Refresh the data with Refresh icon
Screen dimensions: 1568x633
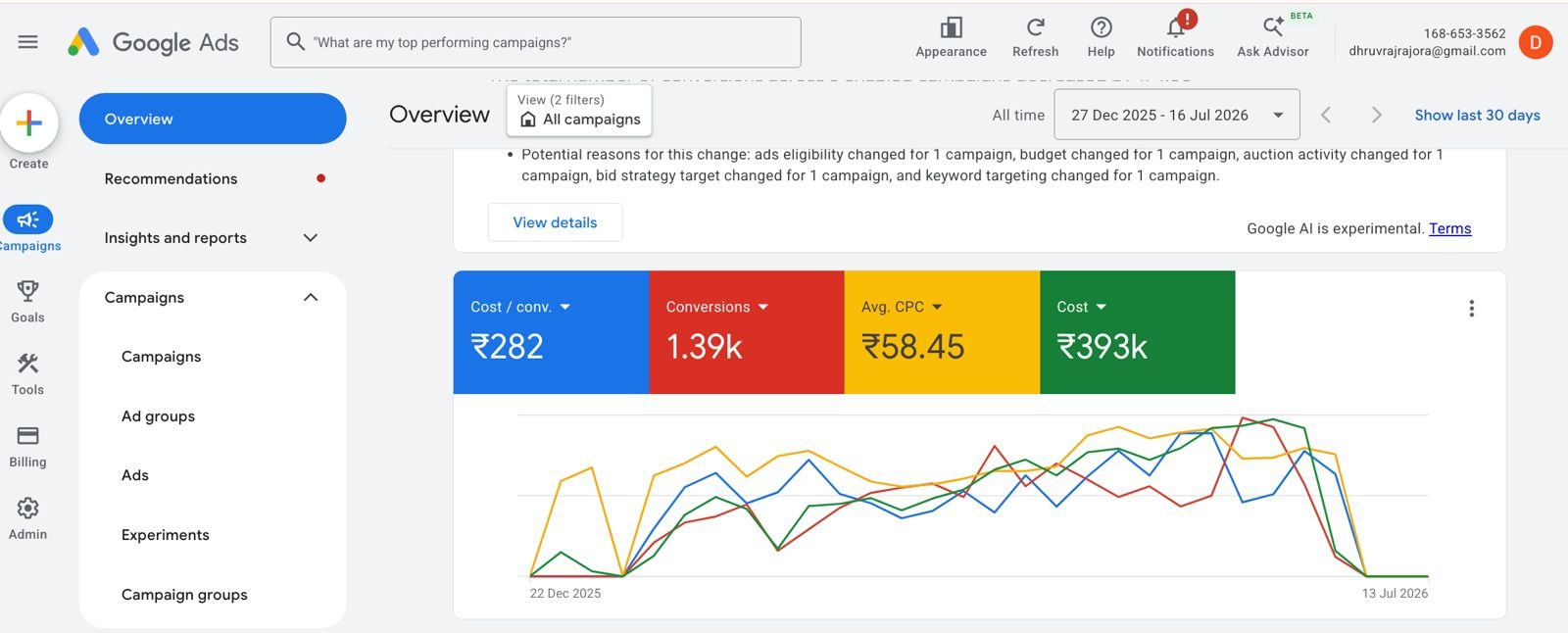(x=1035, y=27)
